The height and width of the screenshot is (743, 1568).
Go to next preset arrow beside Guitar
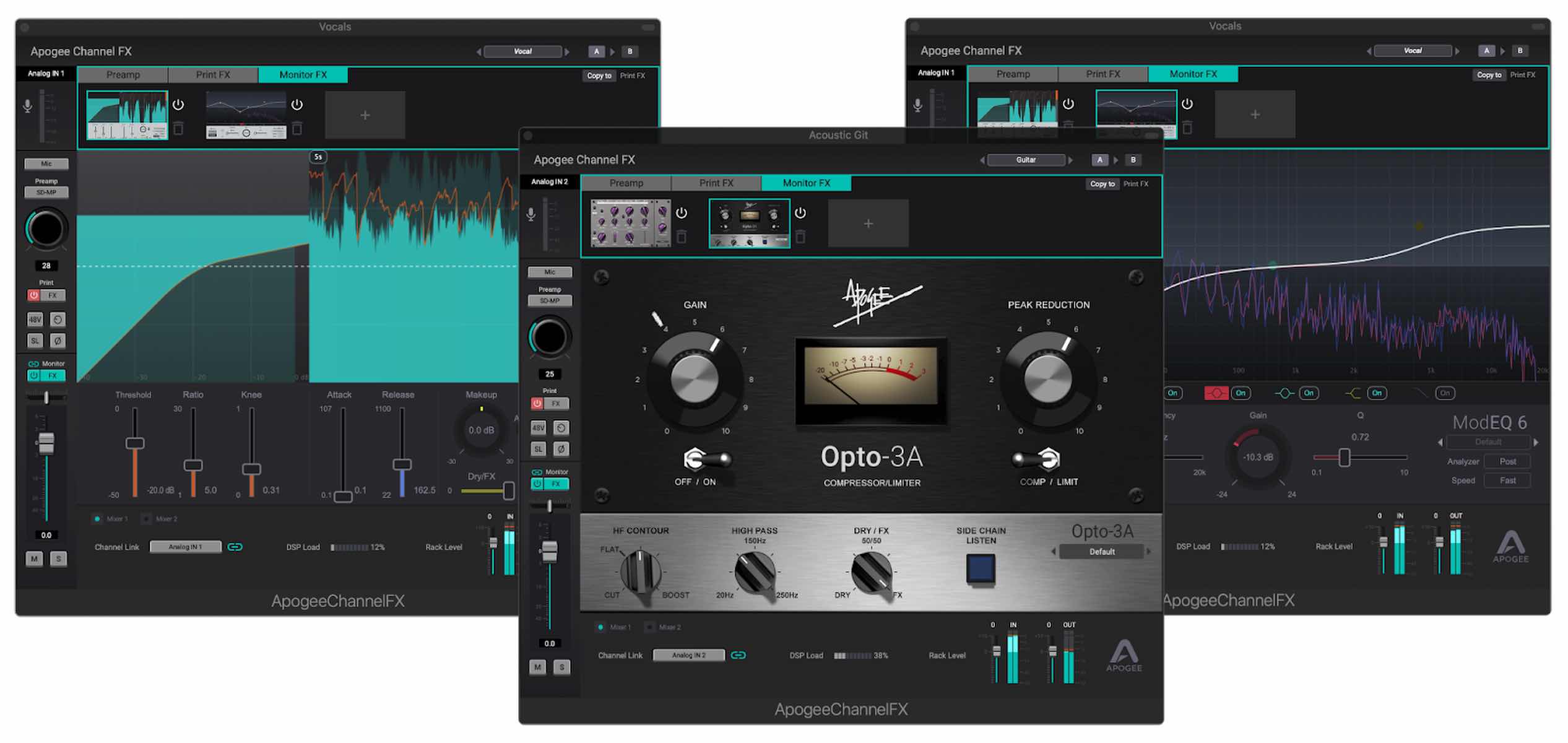(x=1071, y=160)
